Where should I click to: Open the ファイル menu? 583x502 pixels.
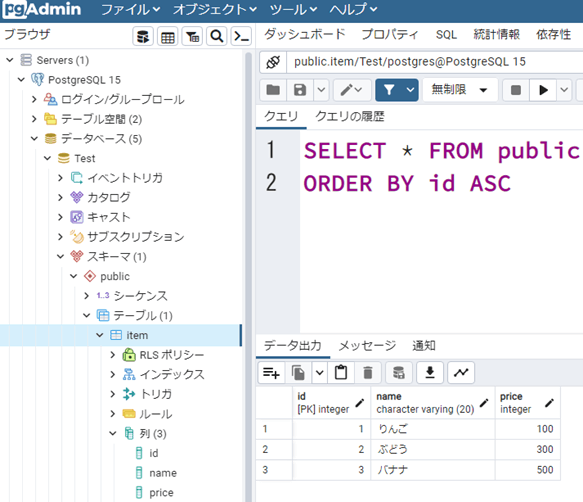(x=130, y=10)
